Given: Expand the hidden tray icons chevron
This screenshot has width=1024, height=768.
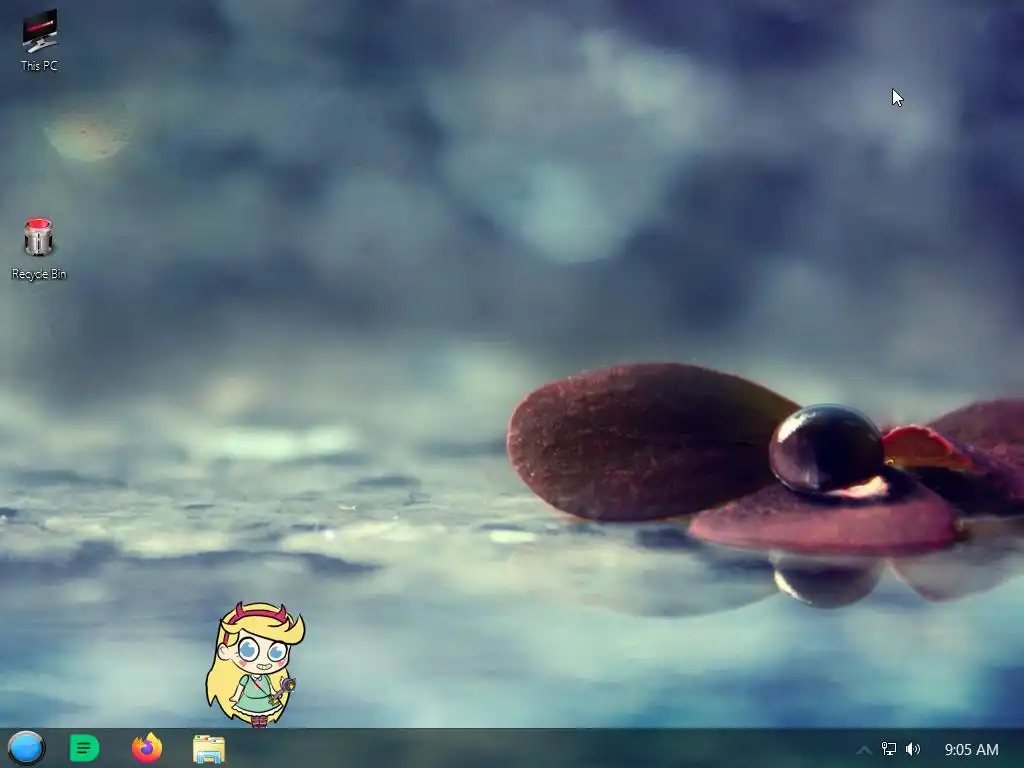Looking at the screenshot, I should [x=863, y=750].
